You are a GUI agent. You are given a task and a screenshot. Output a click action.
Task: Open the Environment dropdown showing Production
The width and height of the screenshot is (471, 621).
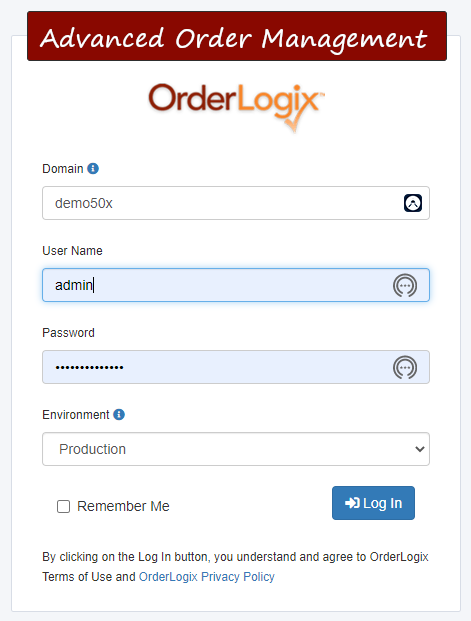pos(236,449)
